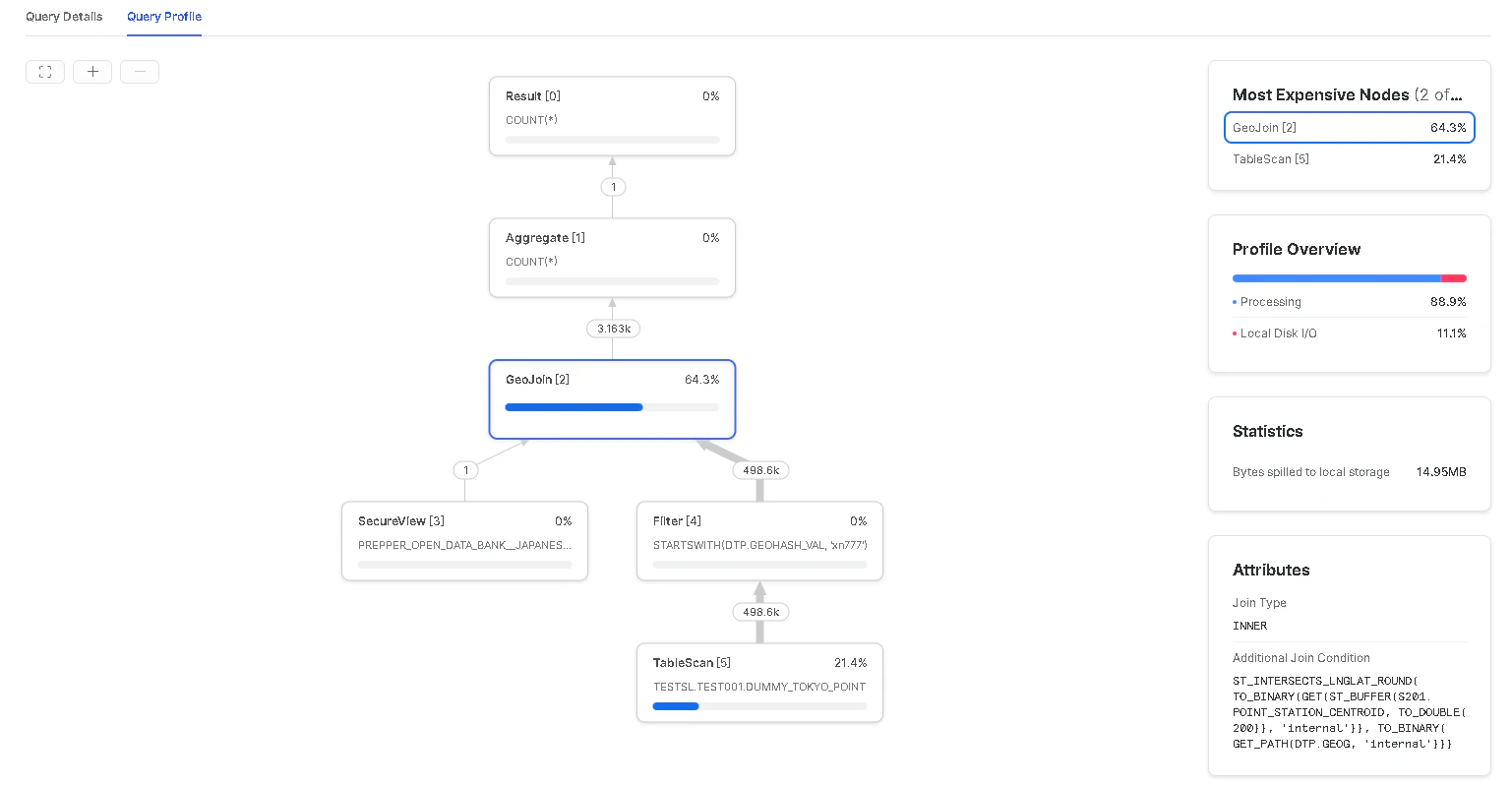Click the Most Expensive Nodes heading
Viewport: 1512px width, 785px height.
(1347, 94)
